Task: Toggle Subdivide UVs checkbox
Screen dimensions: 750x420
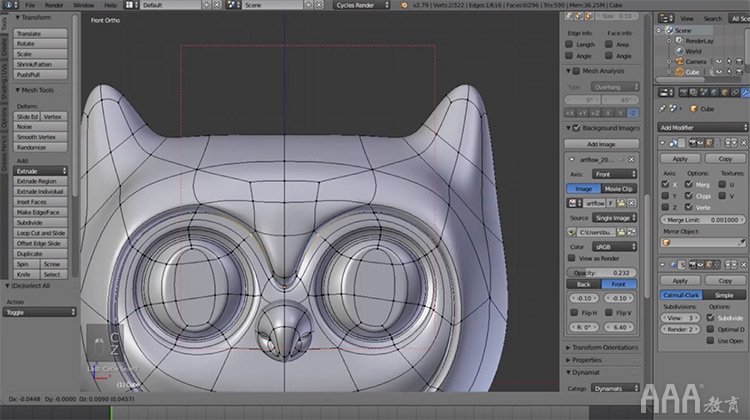Action: pos(710,317)
